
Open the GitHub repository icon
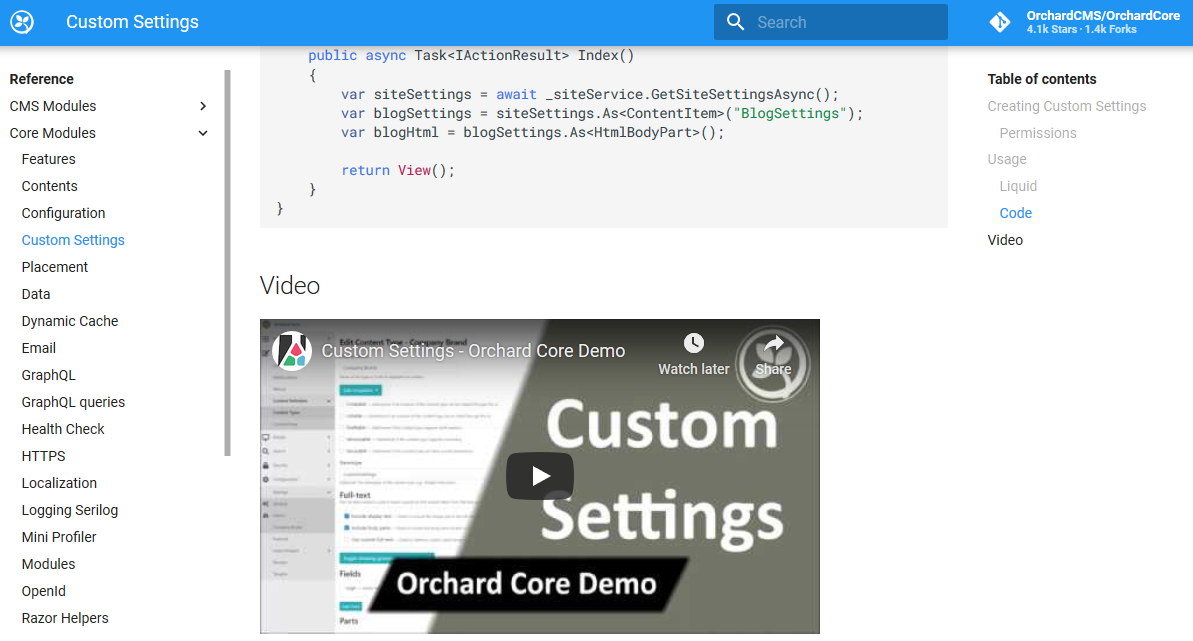click(x=1000, y=22)
